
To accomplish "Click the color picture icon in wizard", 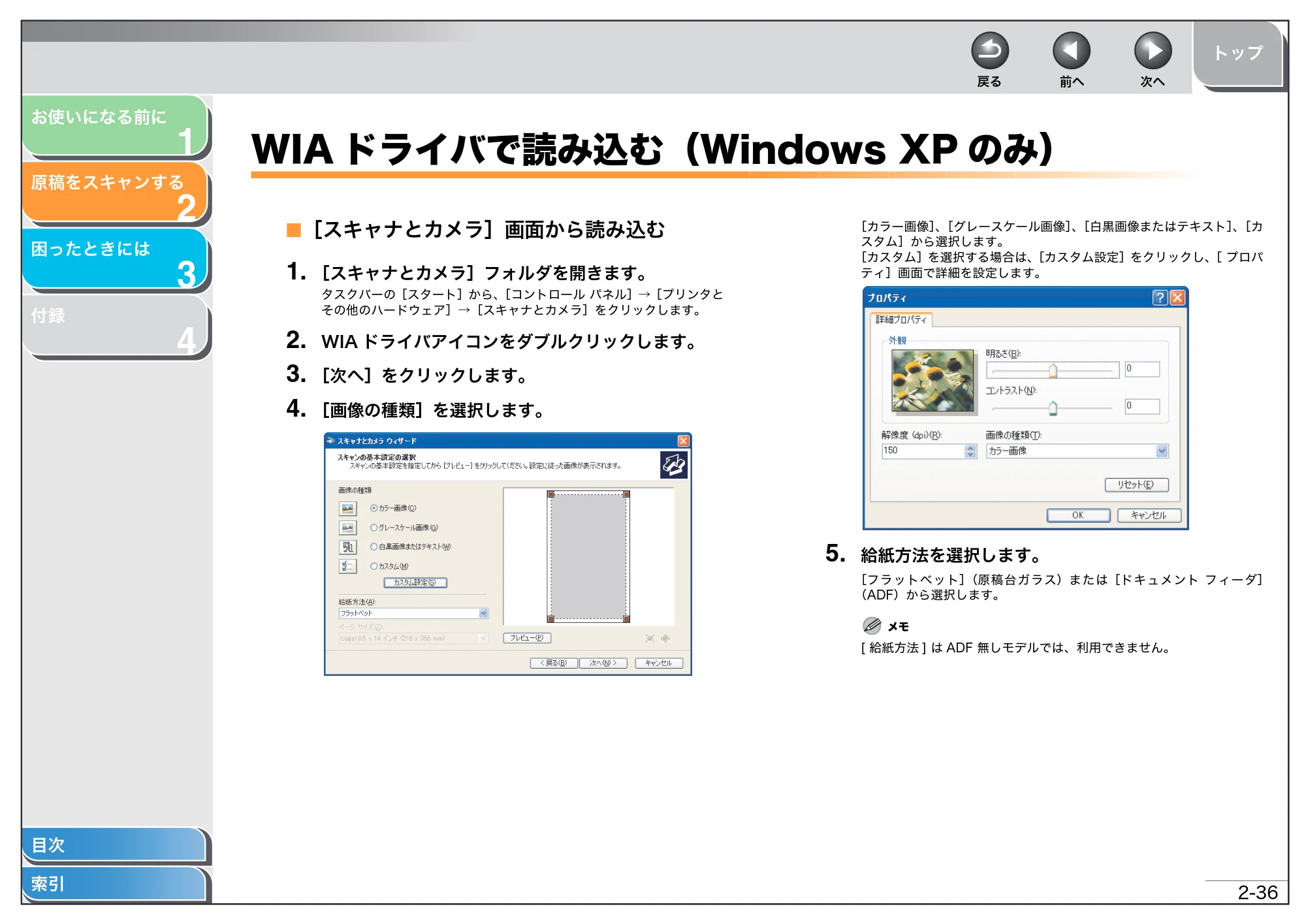I will tap(347, 508).
